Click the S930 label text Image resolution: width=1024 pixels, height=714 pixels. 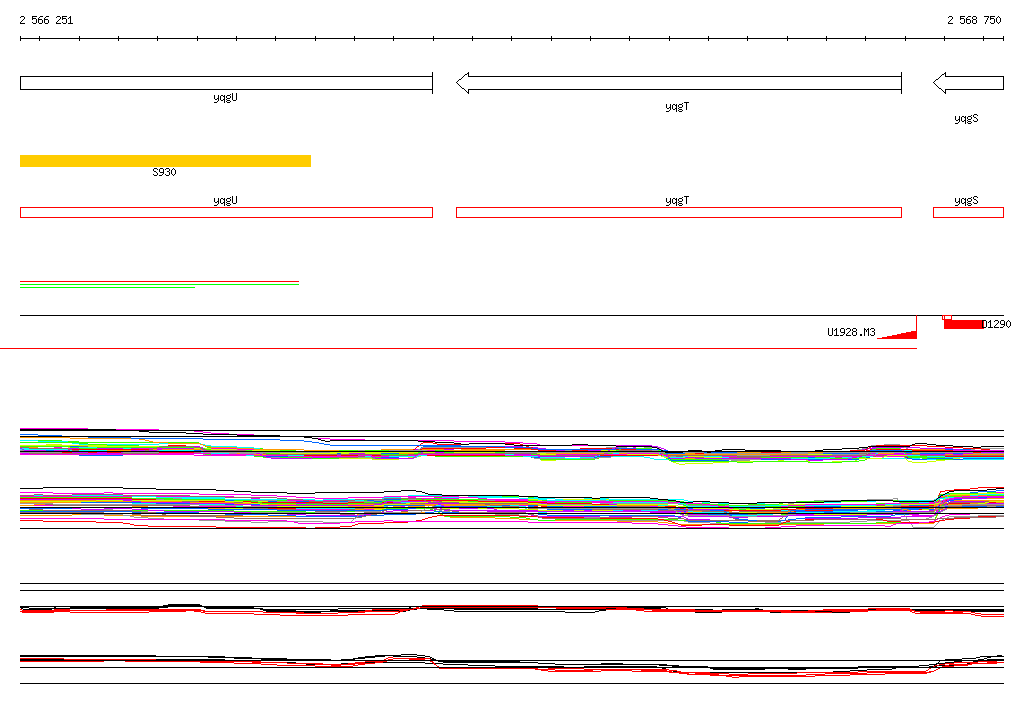(x=164, y=172)
